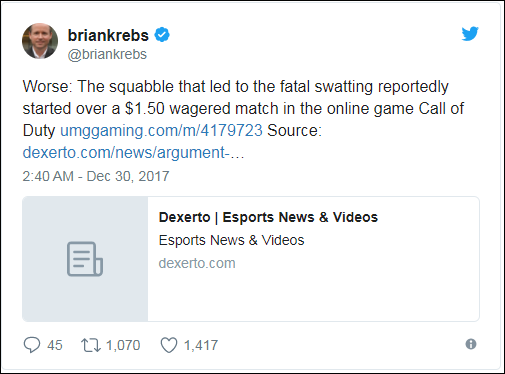Click the @briankrebs handle
Viewport: 505px width, 374px height.
107,54
